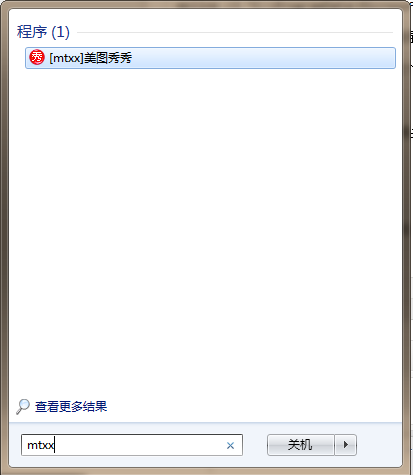The image size is (413, 475).
Task: Place the cursor after the text mtxx
Action: tap(55, 445)
